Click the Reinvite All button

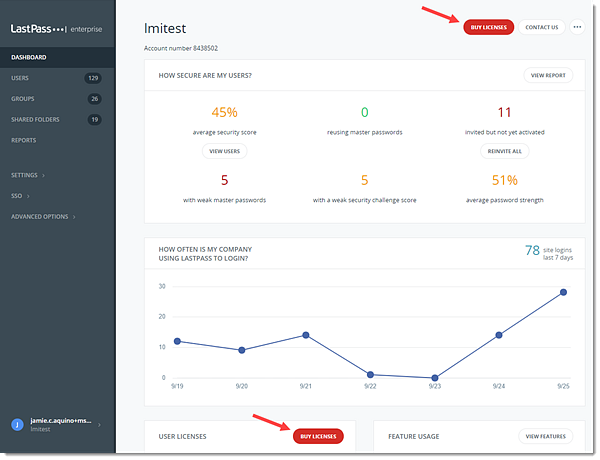pos(504,151)
